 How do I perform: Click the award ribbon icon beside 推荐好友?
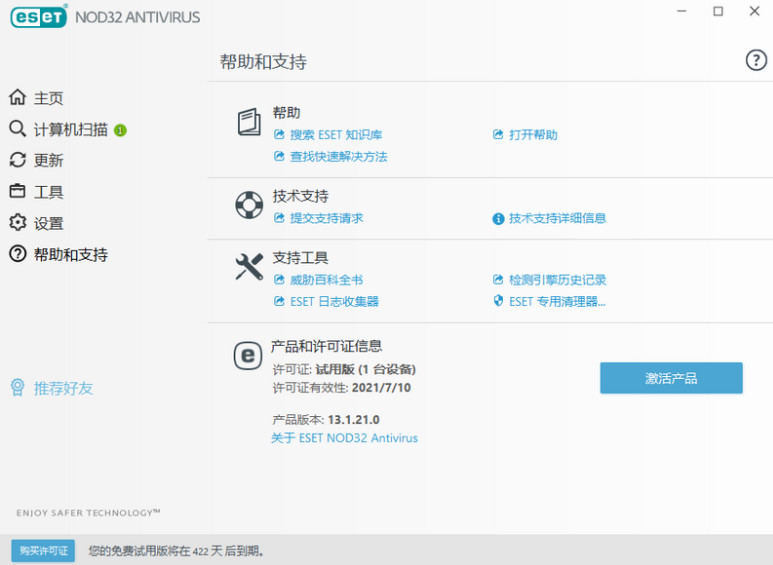[x=17, y=388]
